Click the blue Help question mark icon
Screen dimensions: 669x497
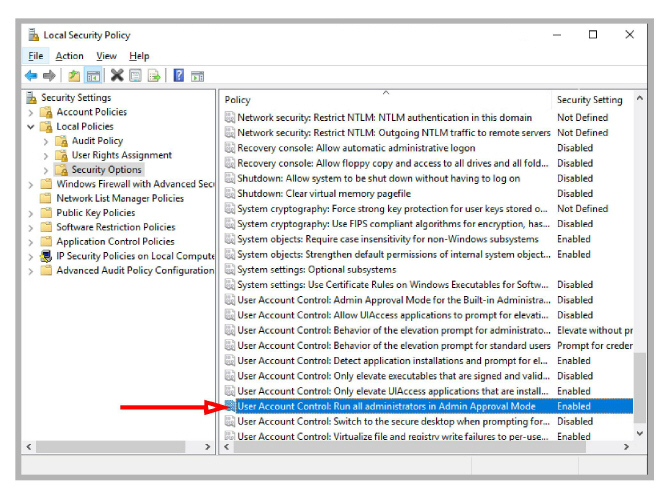click(x=178, y=76)
